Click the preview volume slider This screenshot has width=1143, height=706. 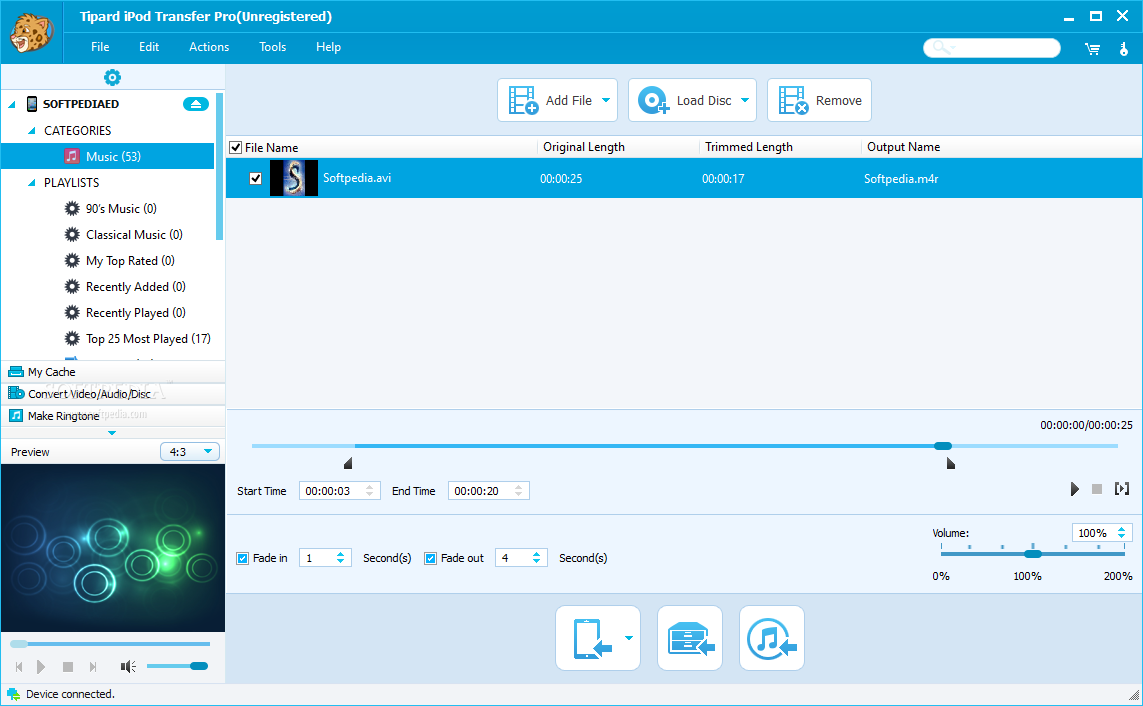(x=177, y=666)
